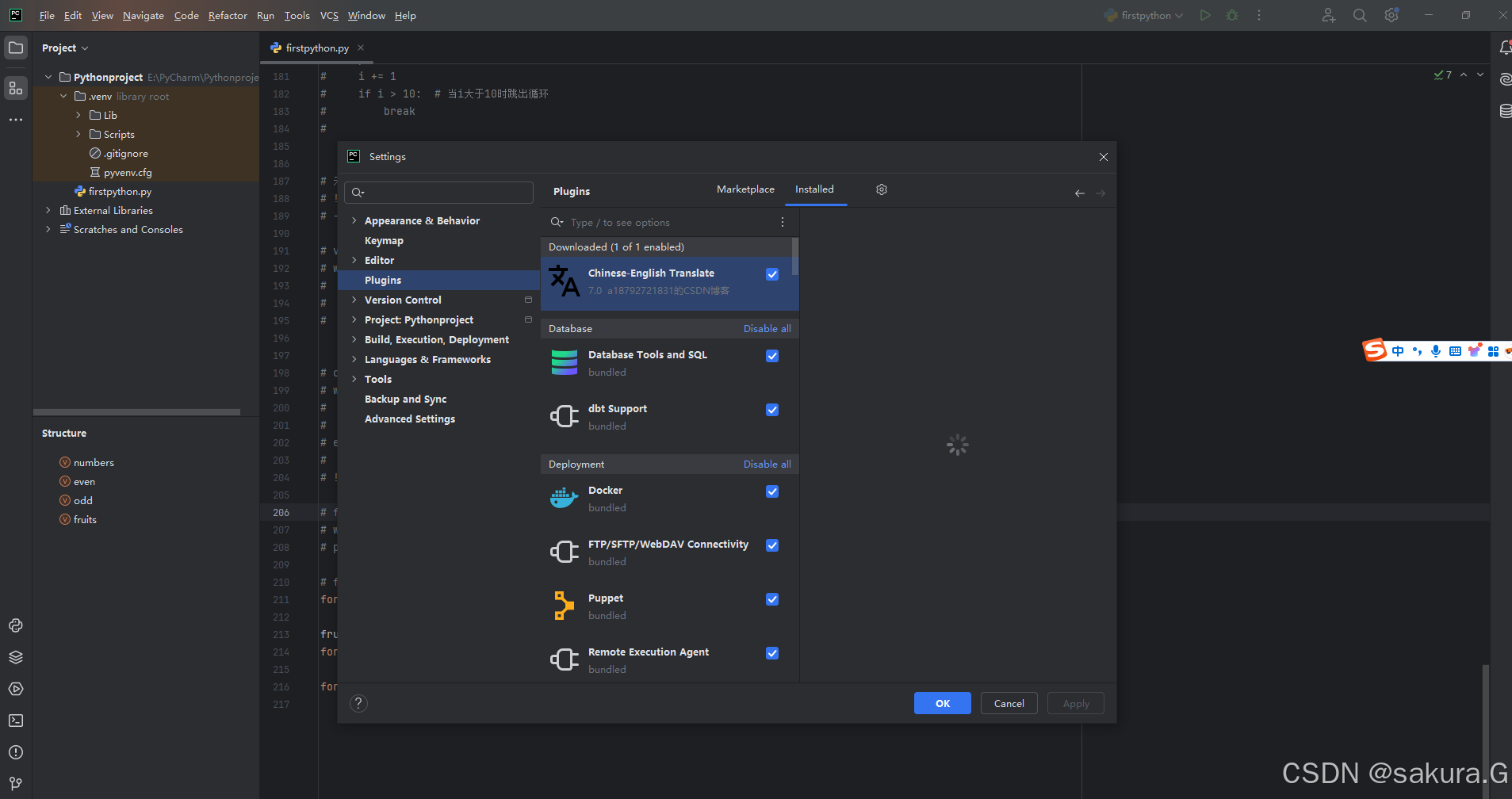Open More tool windows ellipsis in left sidebar
Image resolution: width=1512 pixels, height=799 pixels.
pos(16,120)
